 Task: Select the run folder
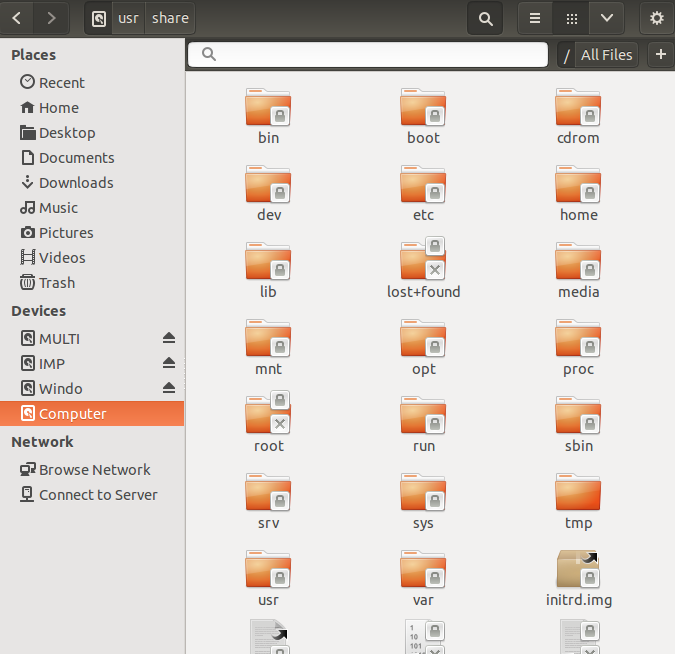423,425
